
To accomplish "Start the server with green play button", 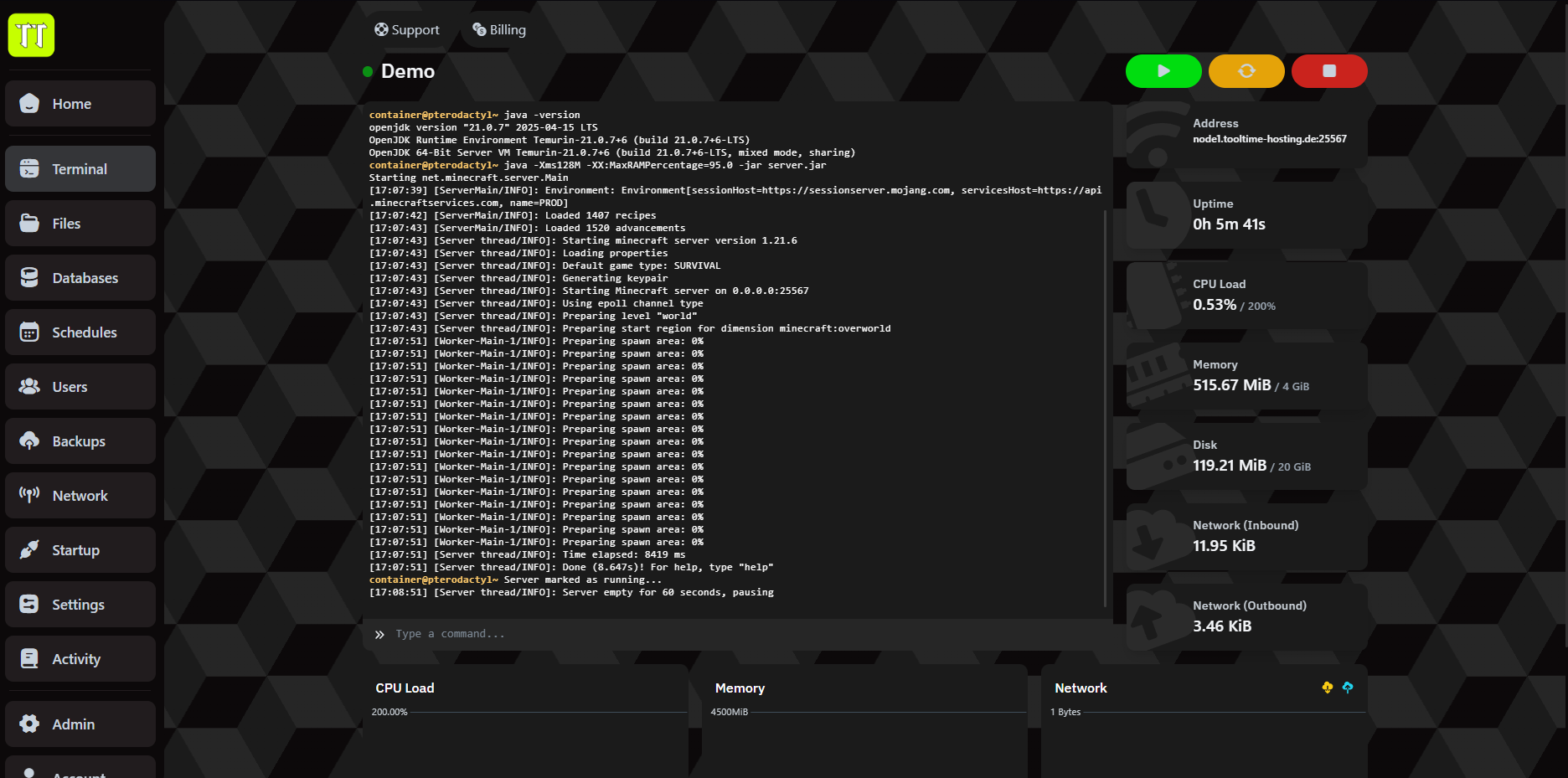I will (1163, 71).
